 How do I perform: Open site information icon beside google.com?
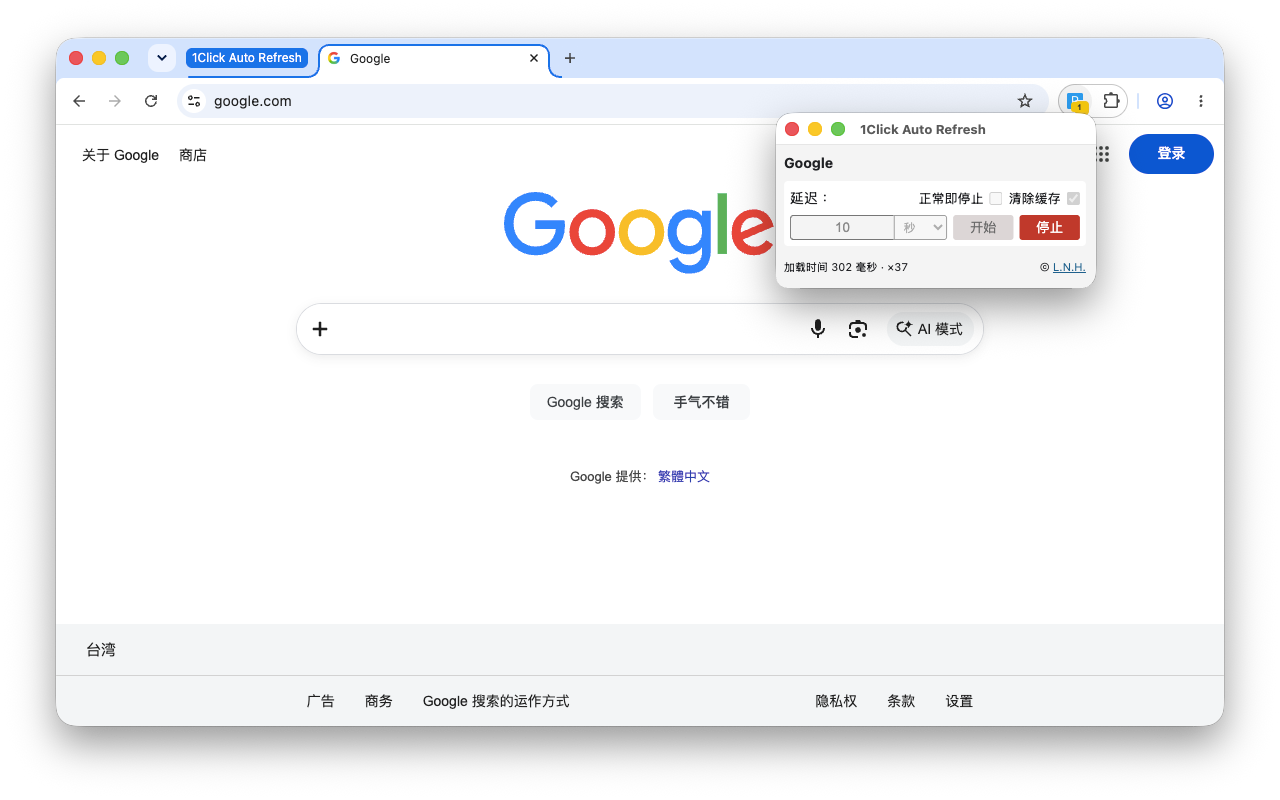tap(195, 101)
